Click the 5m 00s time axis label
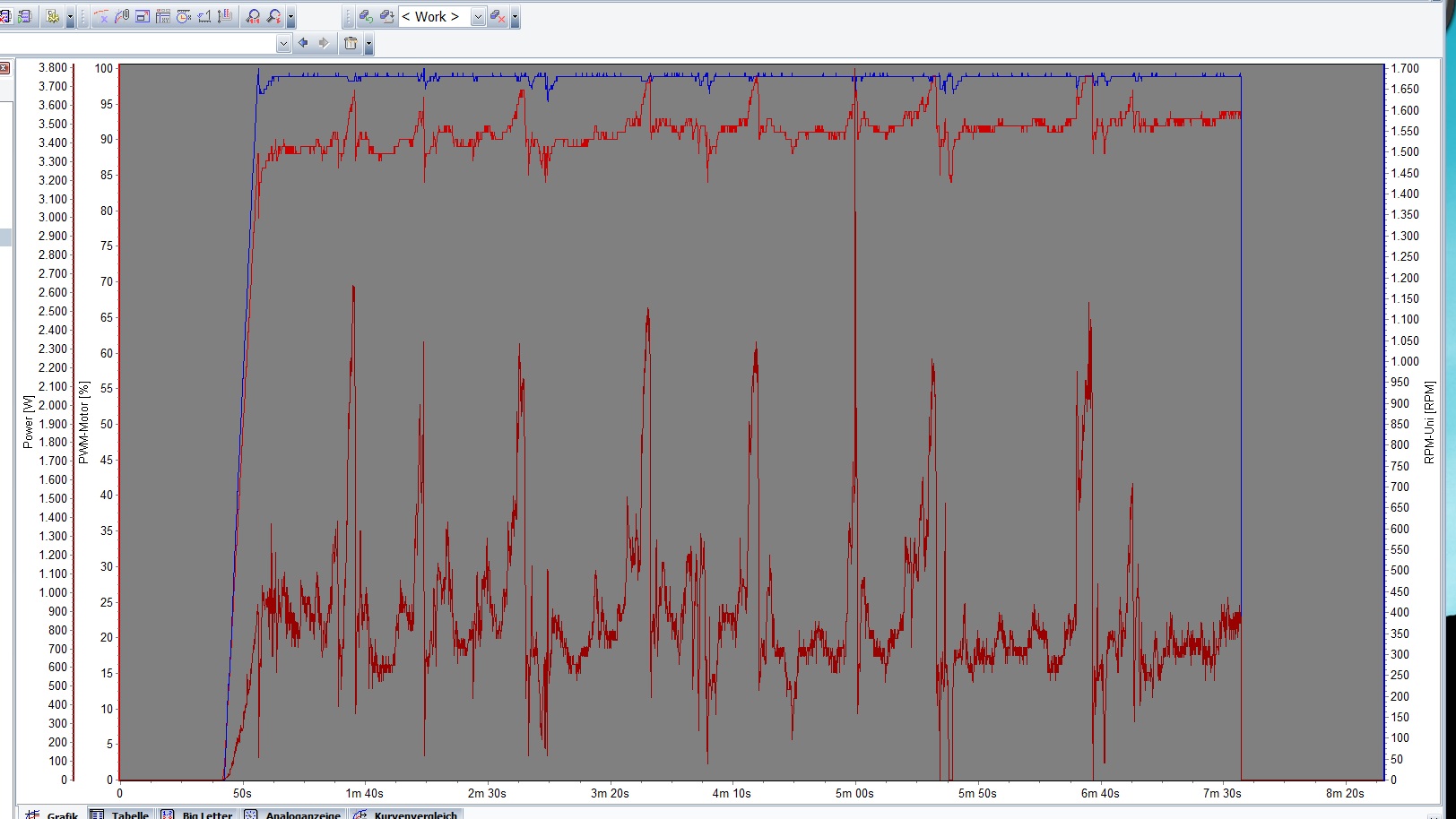 click(854, 793)
